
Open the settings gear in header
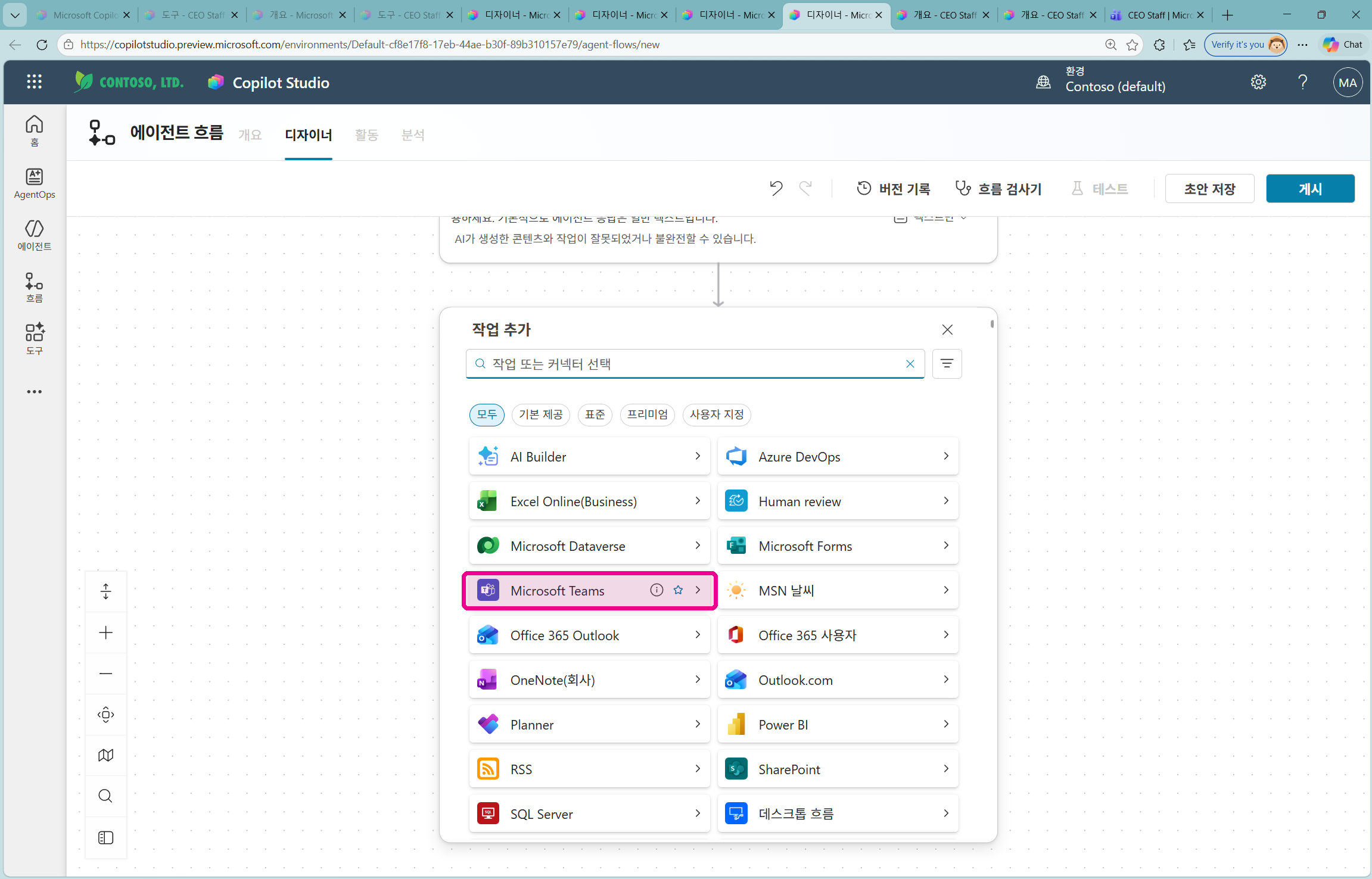pyautogui.click(x=1258, y=82)
